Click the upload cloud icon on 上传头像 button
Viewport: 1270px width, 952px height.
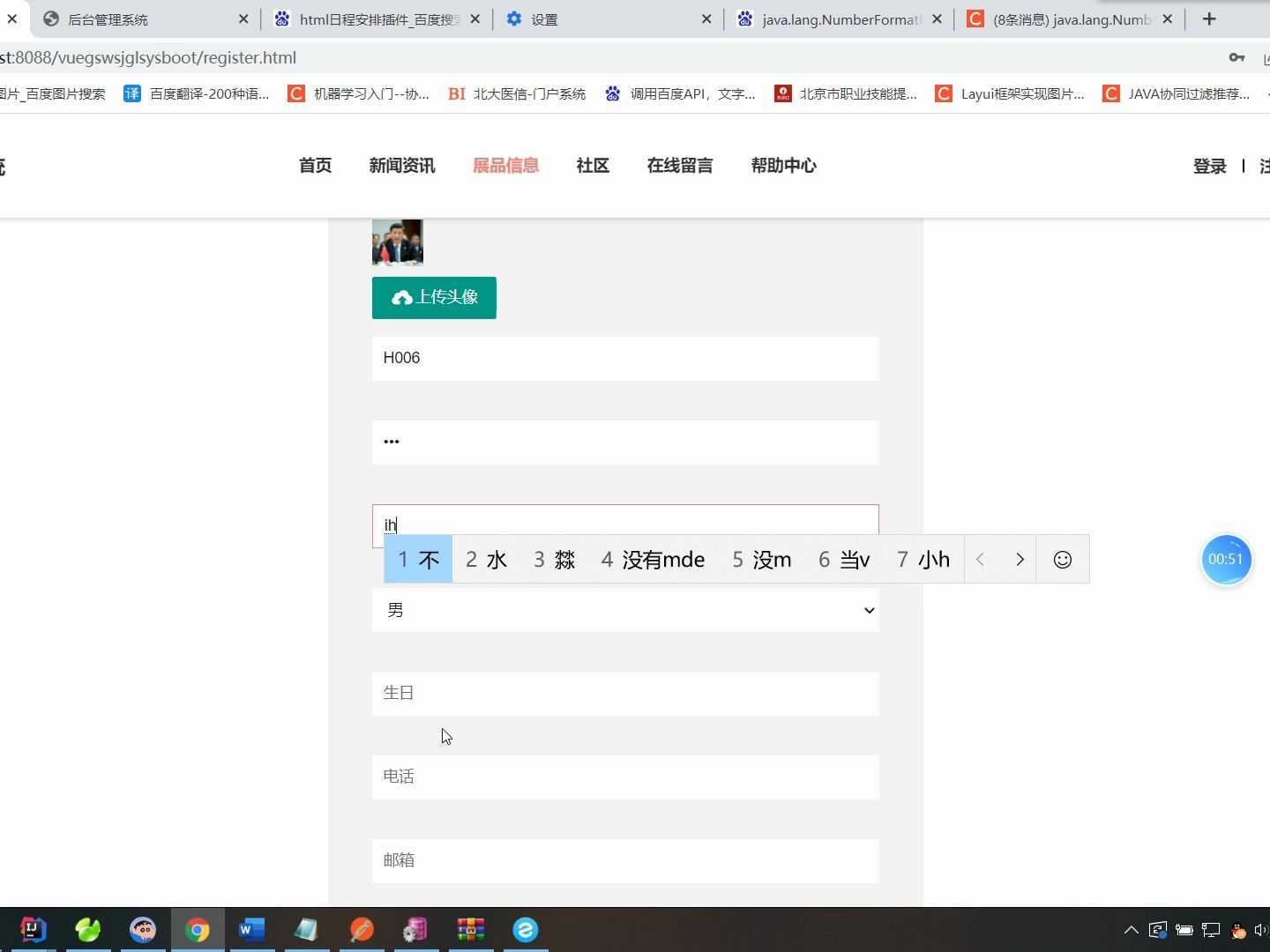pos(402,297)
